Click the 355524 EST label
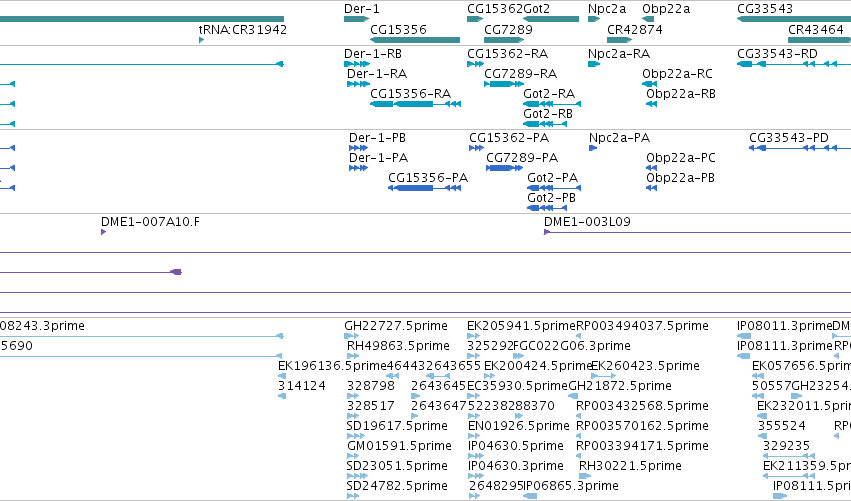This screenshot has height=501, width=851. pyautogui.click(x=782, y=426)
